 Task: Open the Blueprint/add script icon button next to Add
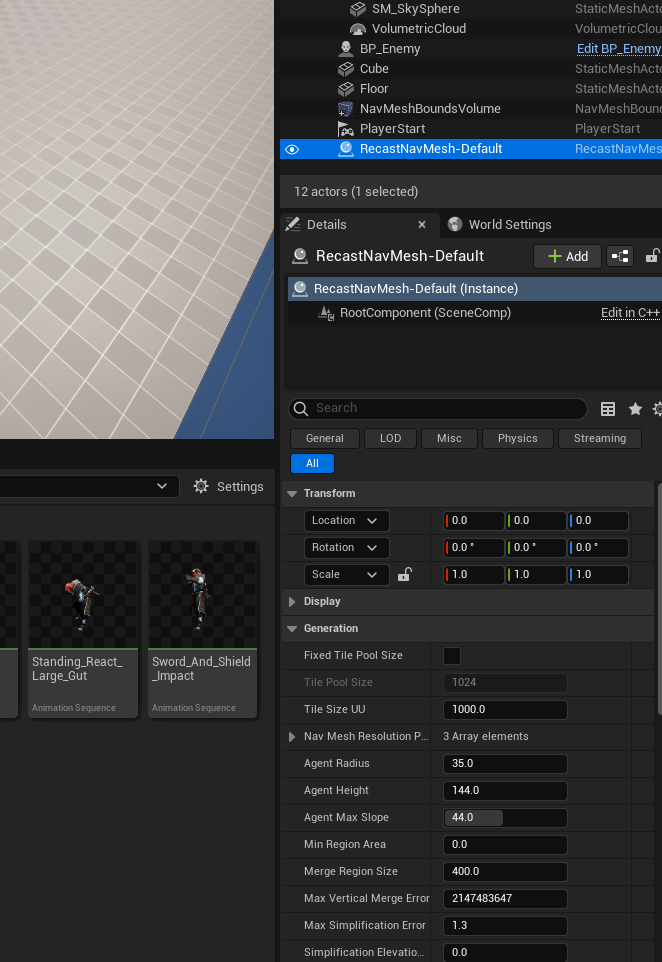[620, 256]
